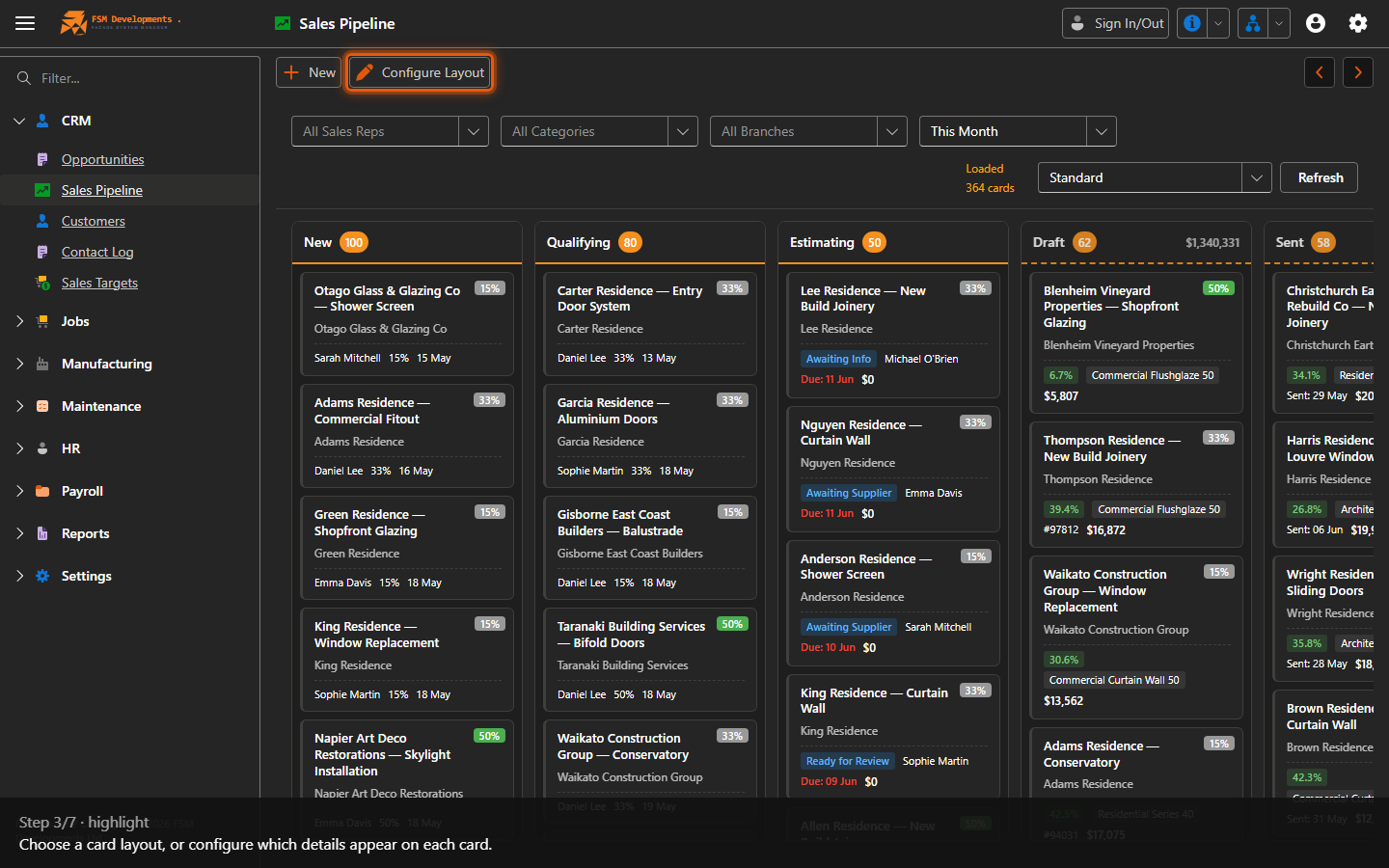
Task: Expand the Settings section in sidebar
Action: [19, 576]
